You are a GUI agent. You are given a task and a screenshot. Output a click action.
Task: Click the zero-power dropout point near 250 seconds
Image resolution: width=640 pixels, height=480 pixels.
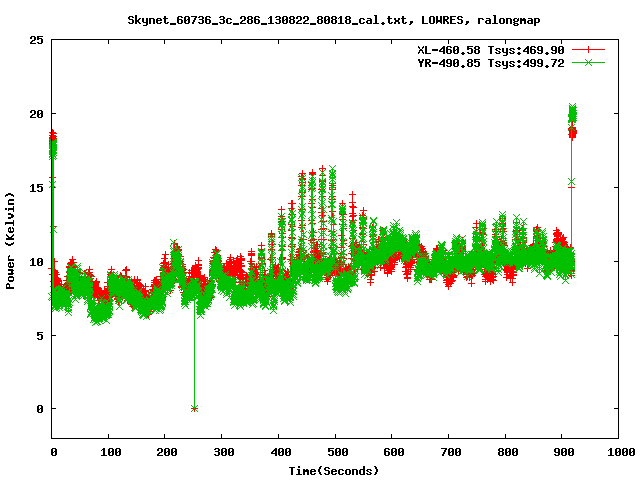click(194, 409)
